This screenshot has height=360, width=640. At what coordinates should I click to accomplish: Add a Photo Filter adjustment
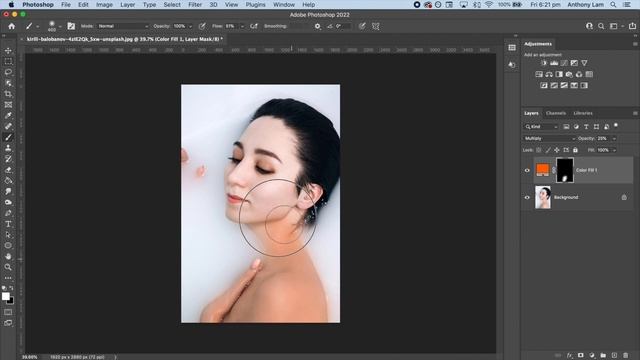tap(569, 74)
